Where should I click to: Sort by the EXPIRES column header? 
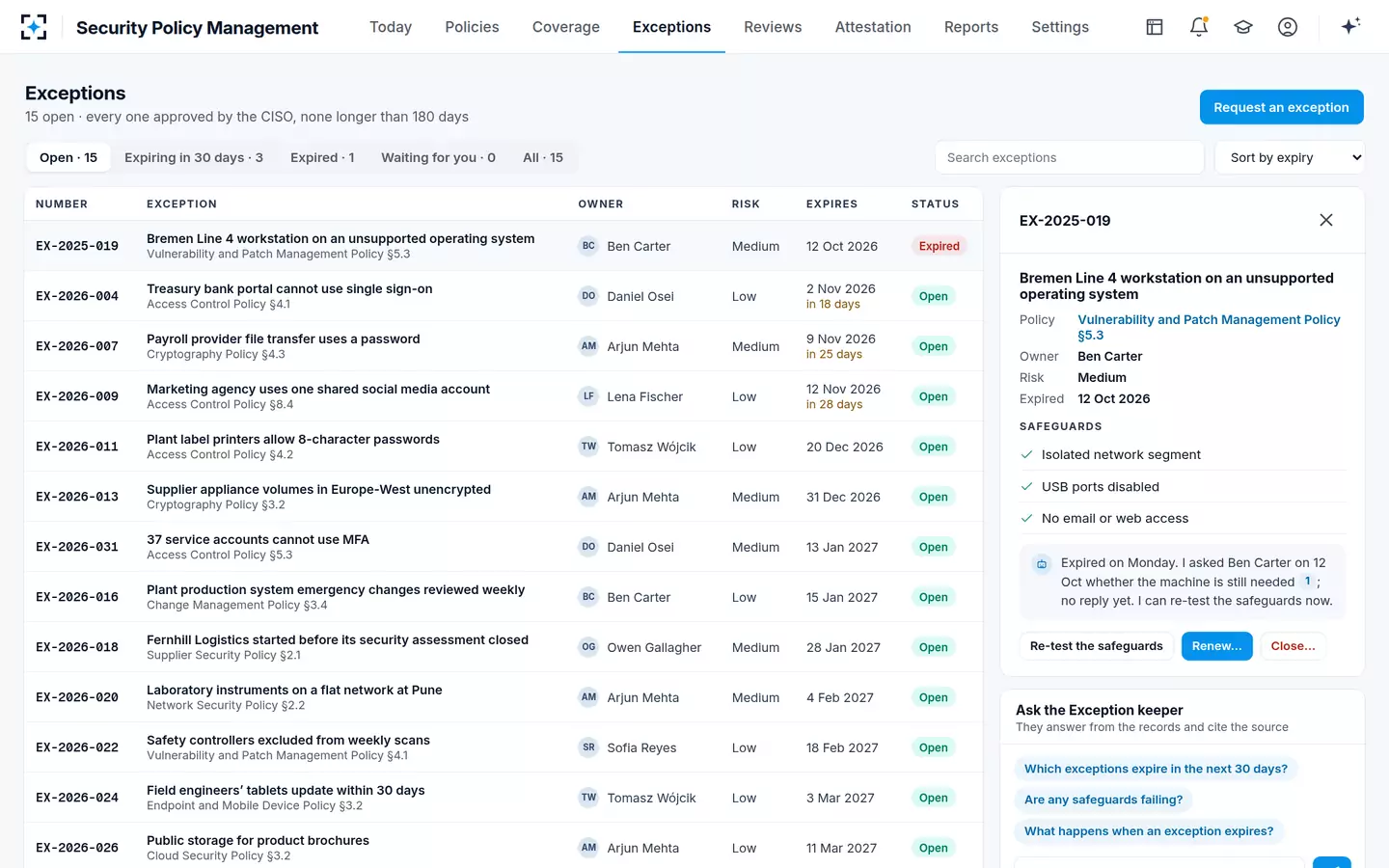pyautogui.click(x=831, y=204)
